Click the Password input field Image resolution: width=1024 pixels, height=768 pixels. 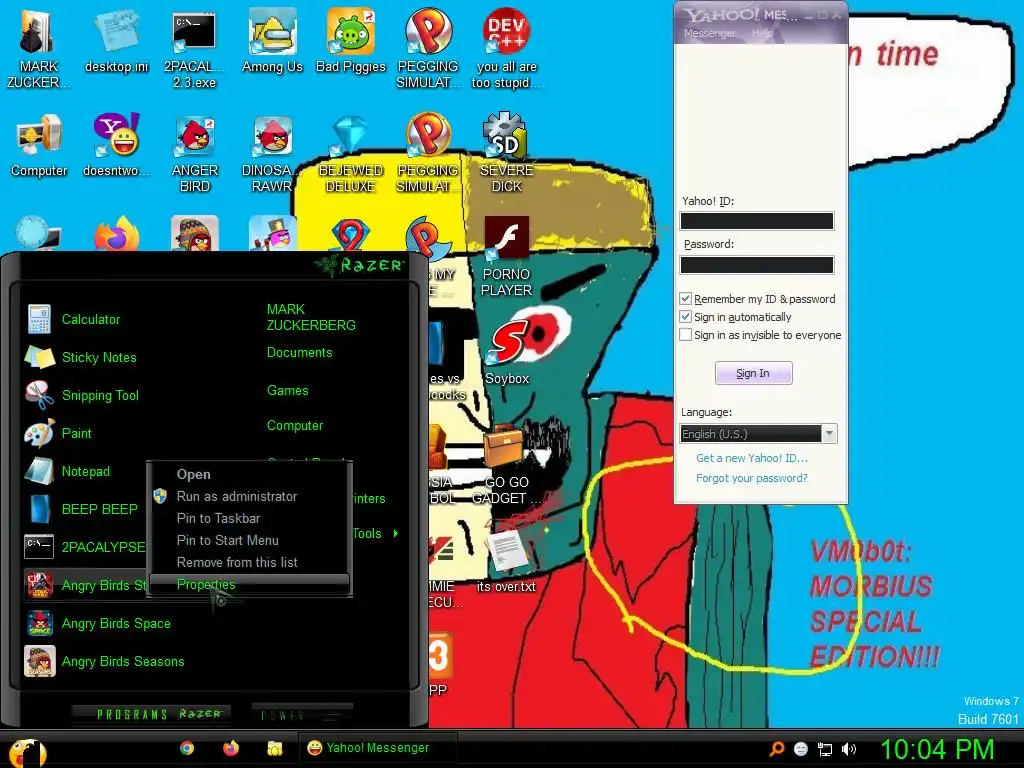click(x=757, y=264)
